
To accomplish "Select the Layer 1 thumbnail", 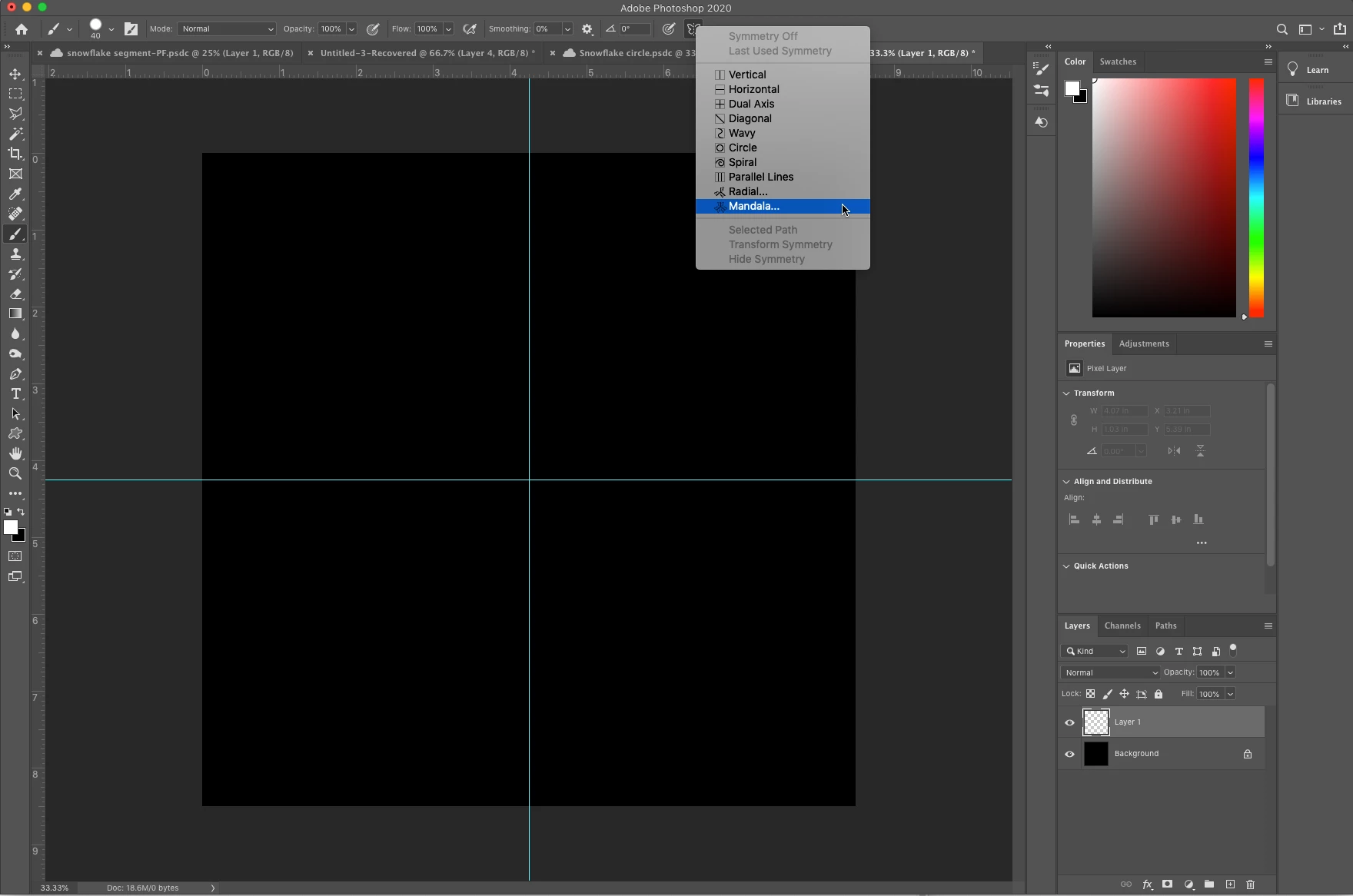I will 1095,722.
